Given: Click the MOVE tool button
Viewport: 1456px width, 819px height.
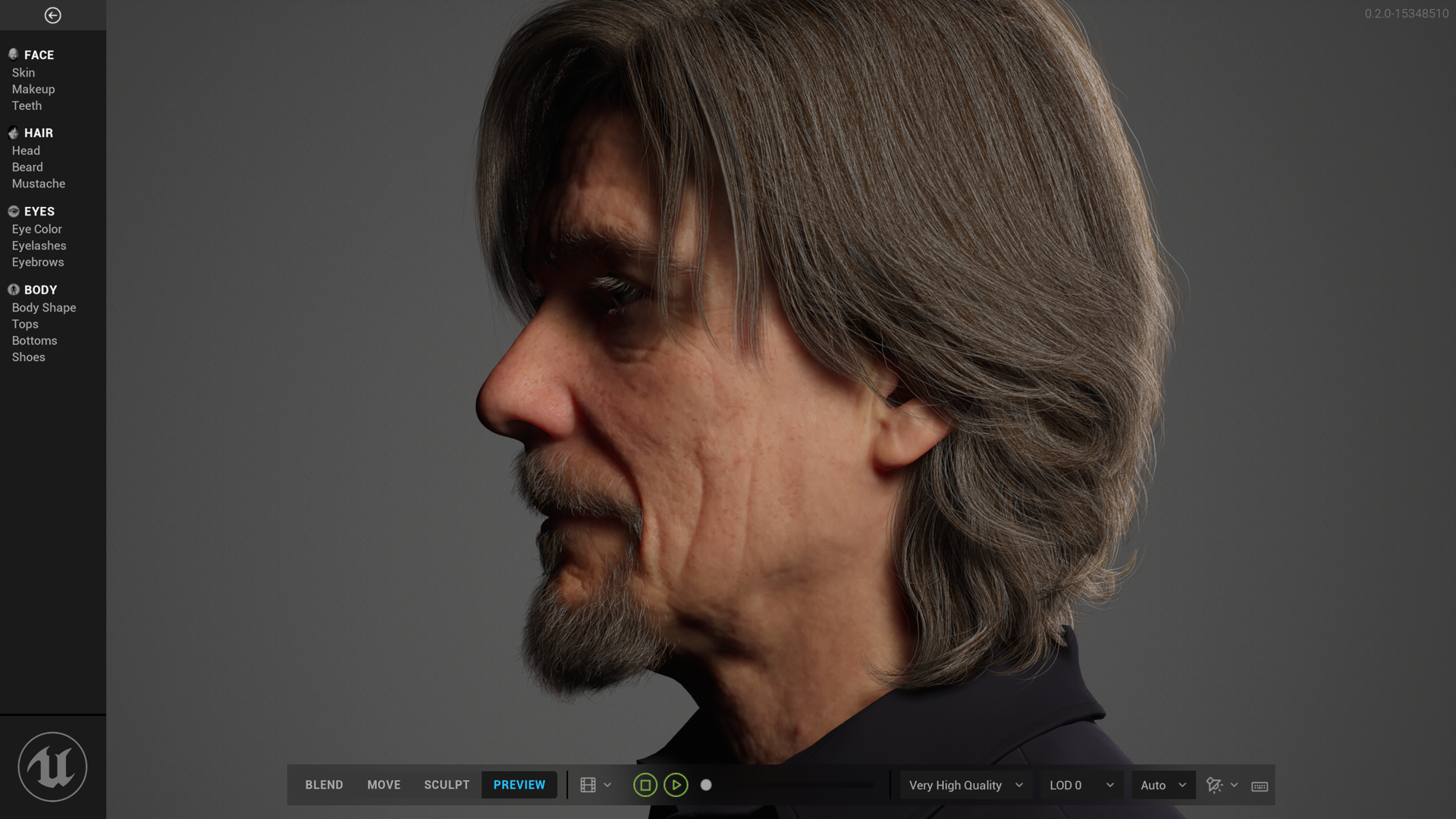Looking at the screenshot, I should 383,784.
